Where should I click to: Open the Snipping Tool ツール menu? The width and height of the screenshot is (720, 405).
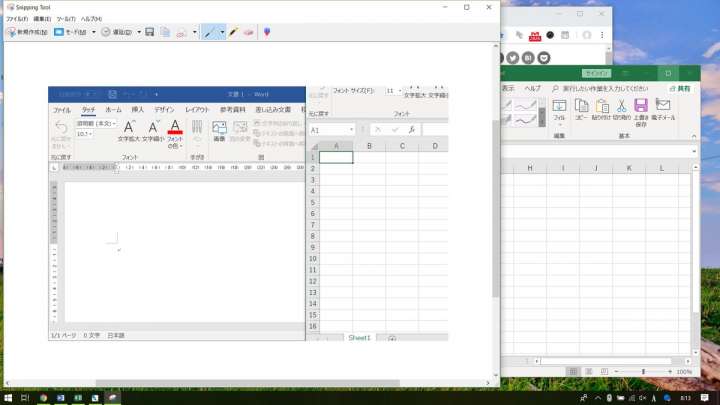[x=66, y=19]
